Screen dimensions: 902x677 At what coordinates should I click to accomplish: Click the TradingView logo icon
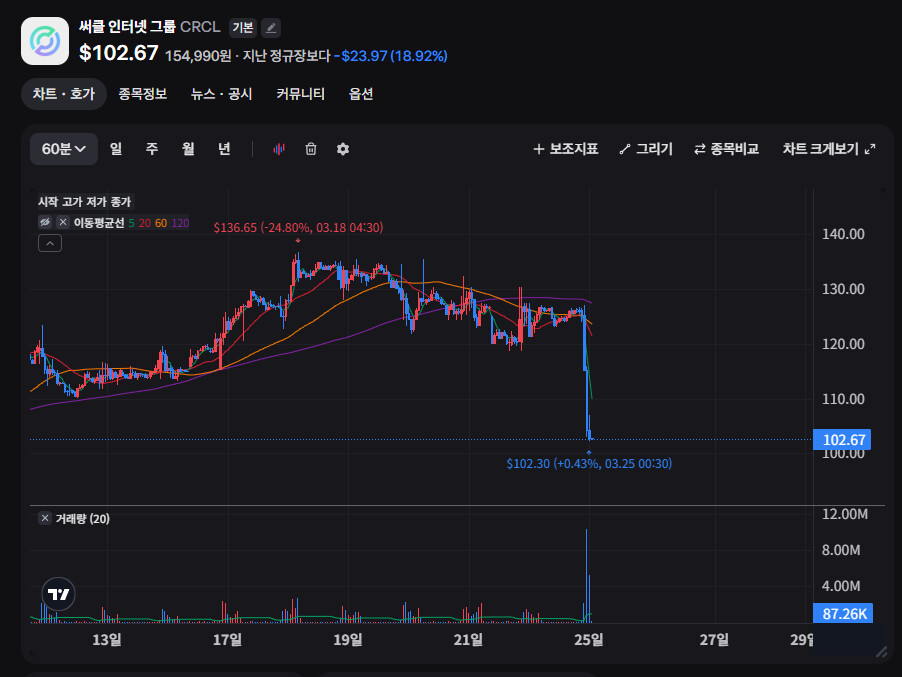click(x=59, y=594)
